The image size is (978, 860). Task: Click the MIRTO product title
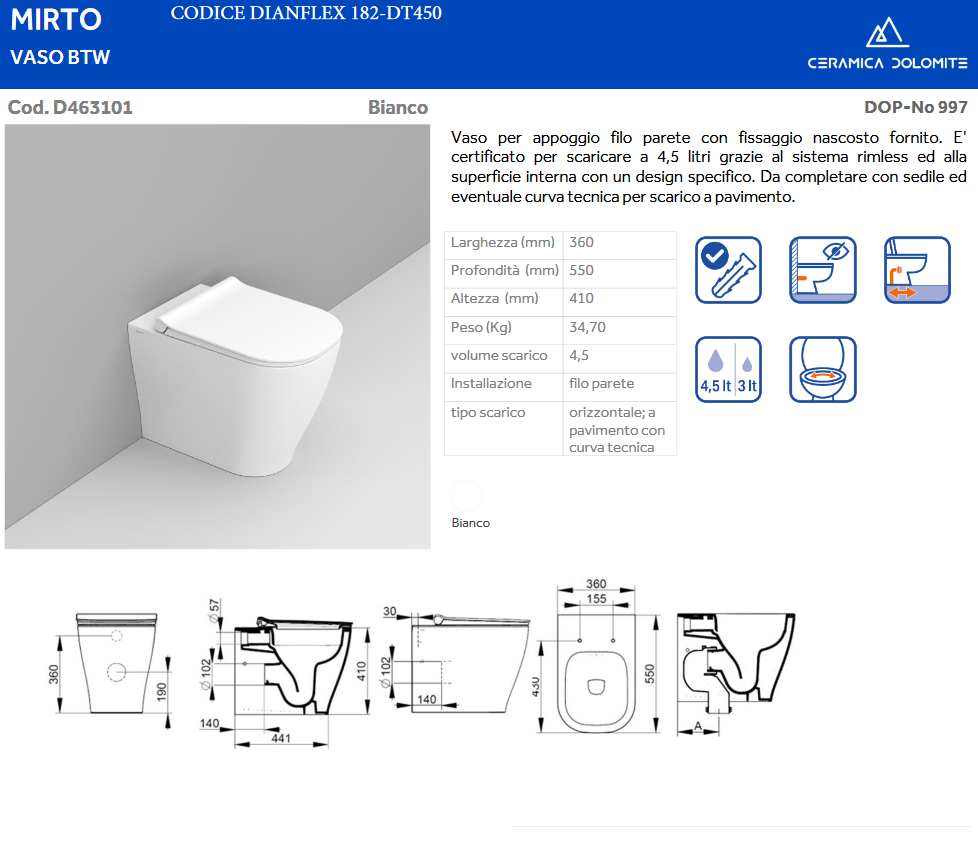point(56,20)
